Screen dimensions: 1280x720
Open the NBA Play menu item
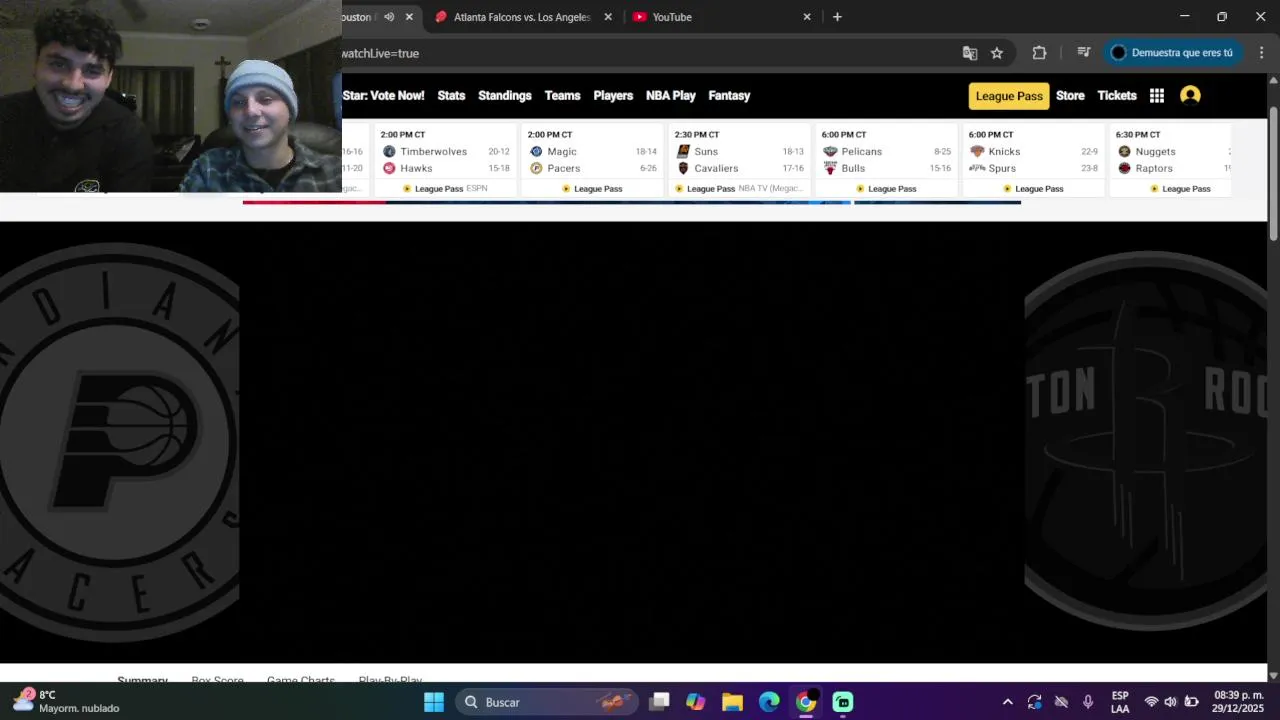pos(671,96)
